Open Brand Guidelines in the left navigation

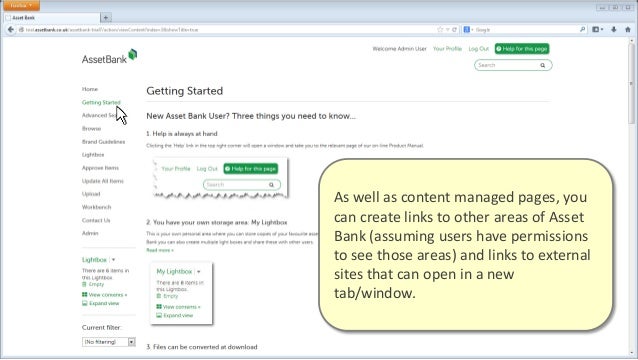pos(103,142)
